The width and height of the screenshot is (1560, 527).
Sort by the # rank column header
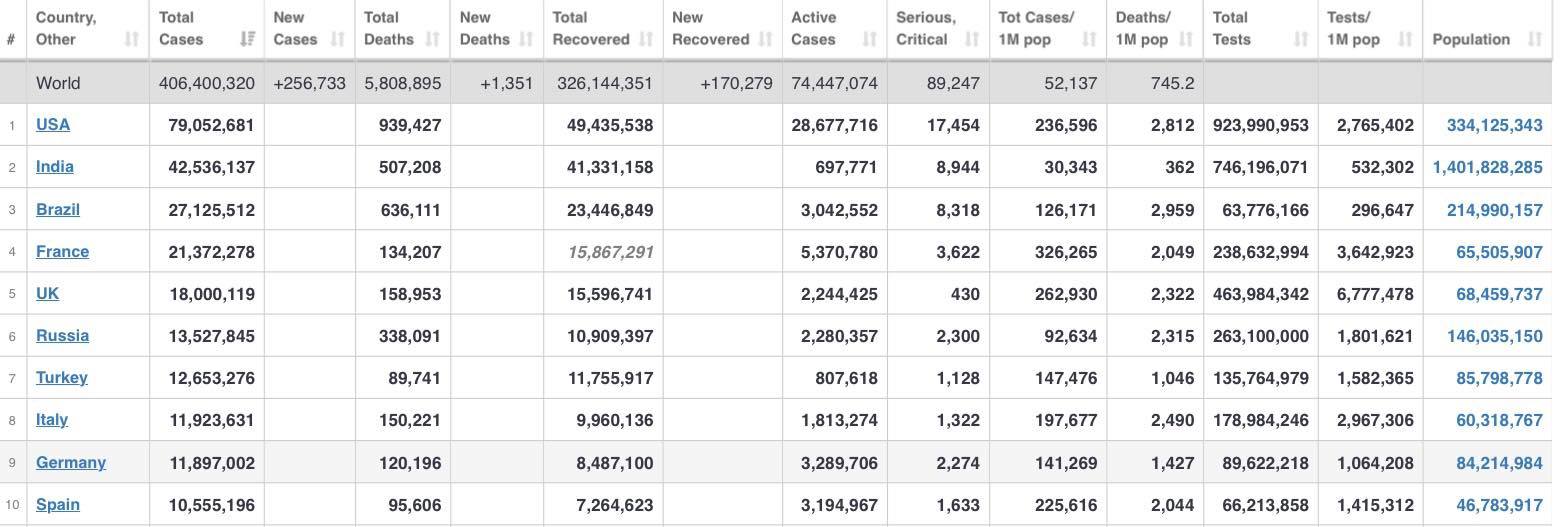point(12,29)
